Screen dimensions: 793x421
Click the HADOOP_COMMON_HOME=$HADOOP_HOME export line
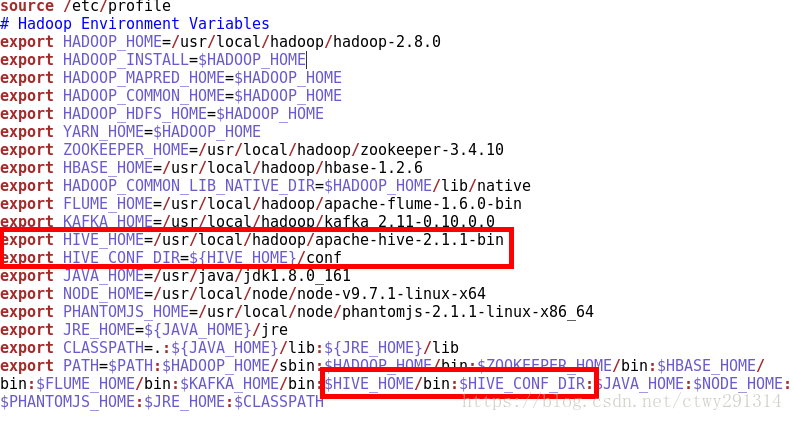pyautogui.click(x=171, y=96)
